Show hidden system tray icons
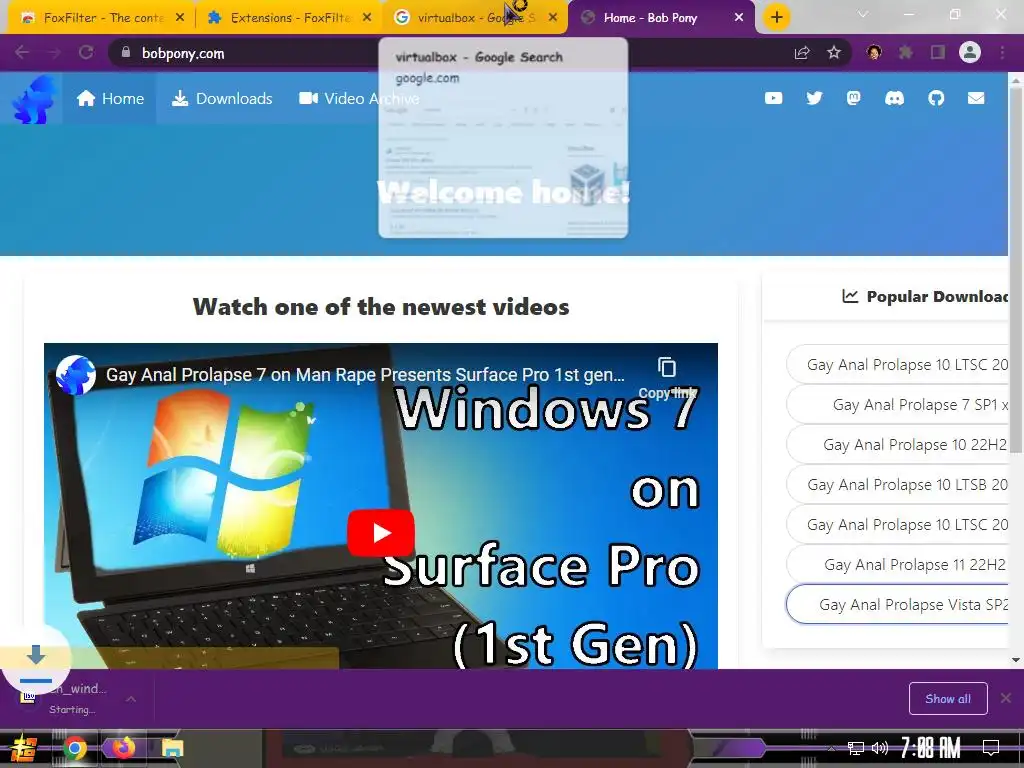The height and width of the screenshot is (768, 1024). (831, 748)
